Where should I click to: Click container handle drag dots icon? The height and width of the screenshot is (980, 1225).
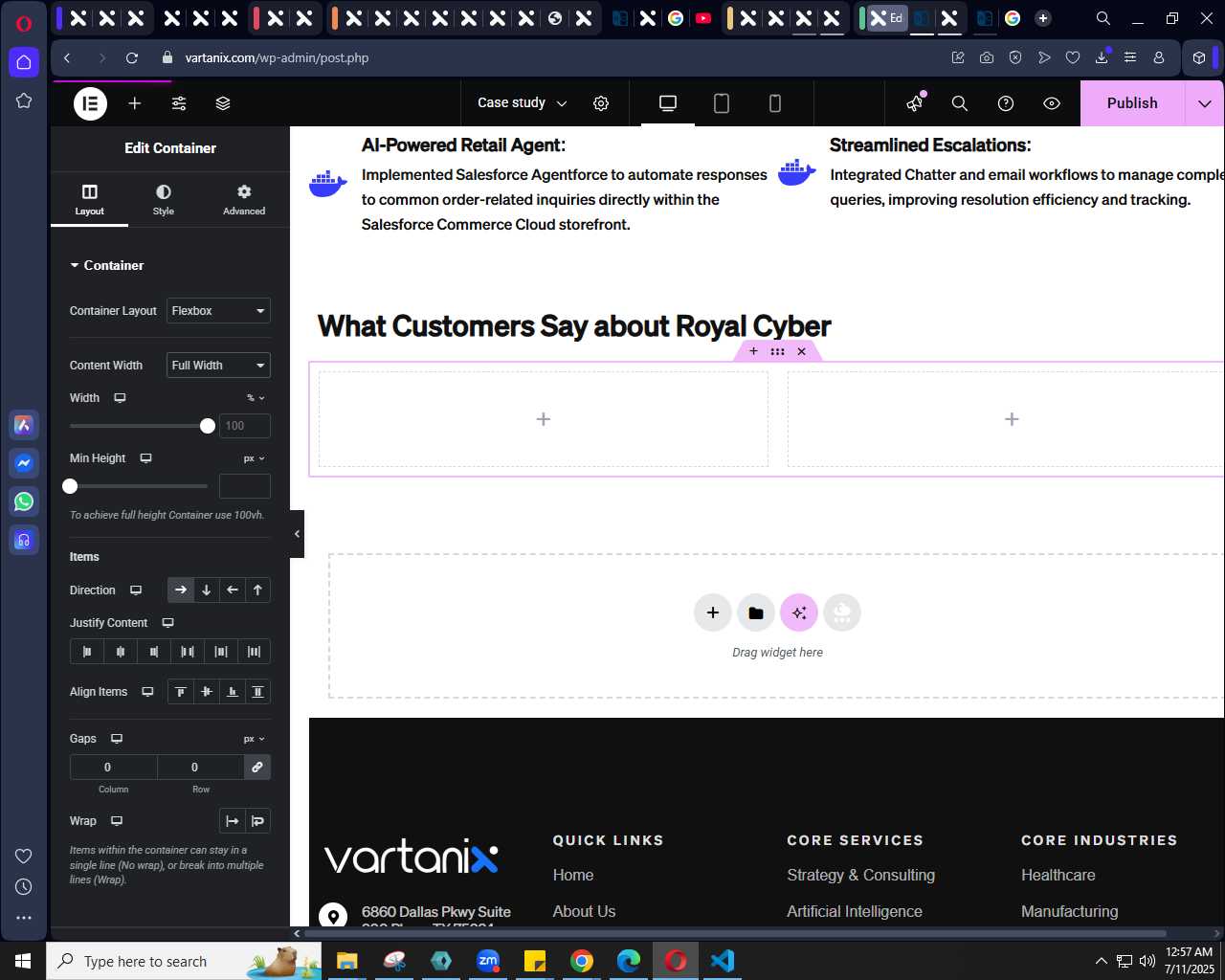click(777, 351)
